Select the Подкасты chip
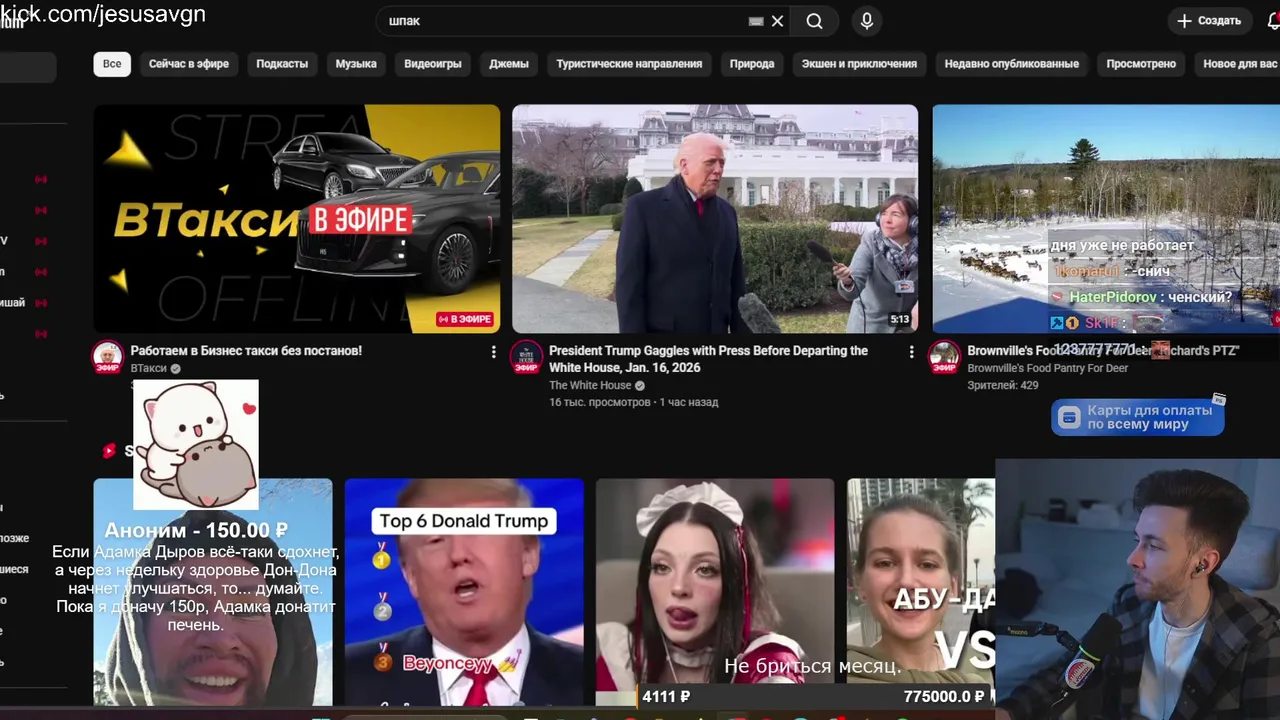The image size is (1280, 720). (x=282, y=64)
